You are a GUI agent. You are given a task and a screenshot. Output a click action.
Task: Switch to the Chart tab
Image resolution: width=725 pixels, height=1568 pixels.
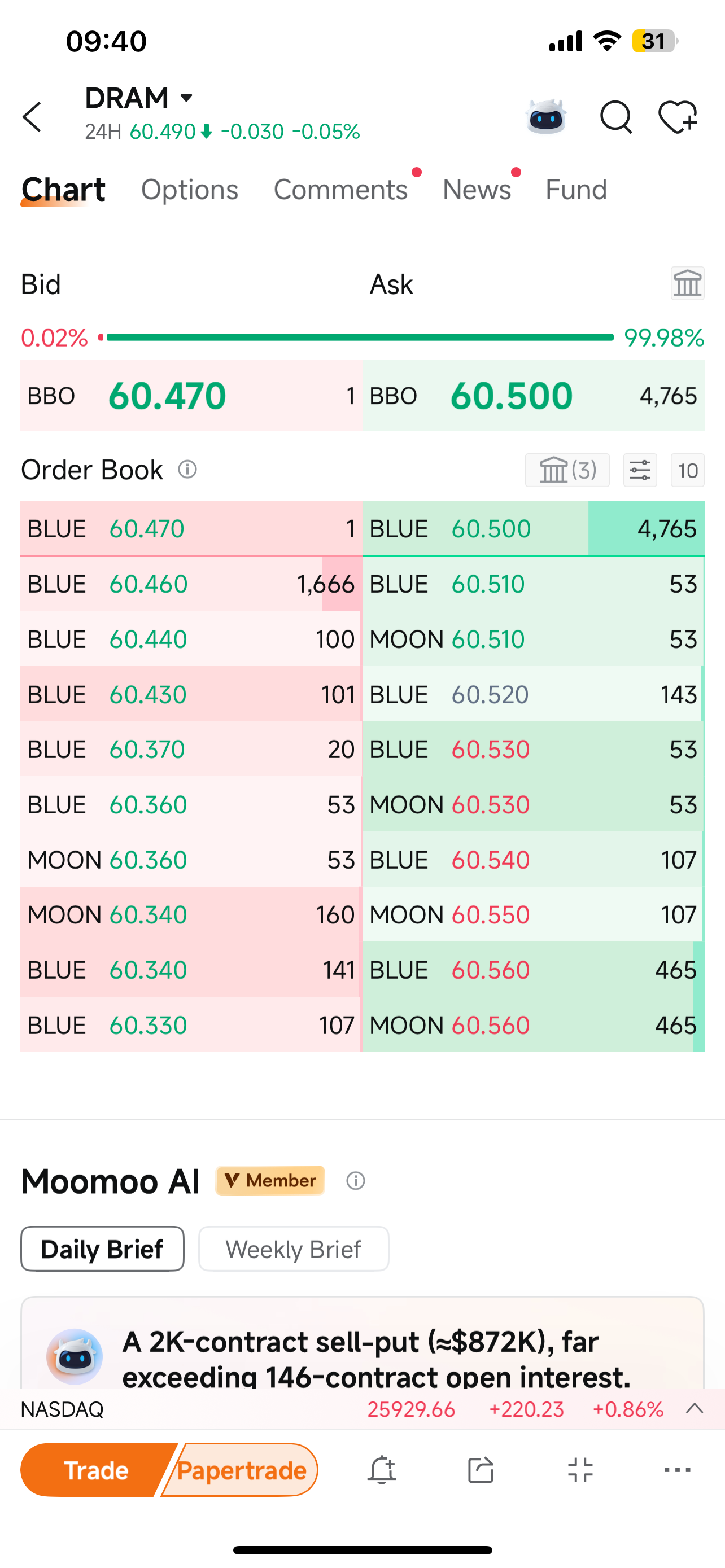tap(63, 189)
